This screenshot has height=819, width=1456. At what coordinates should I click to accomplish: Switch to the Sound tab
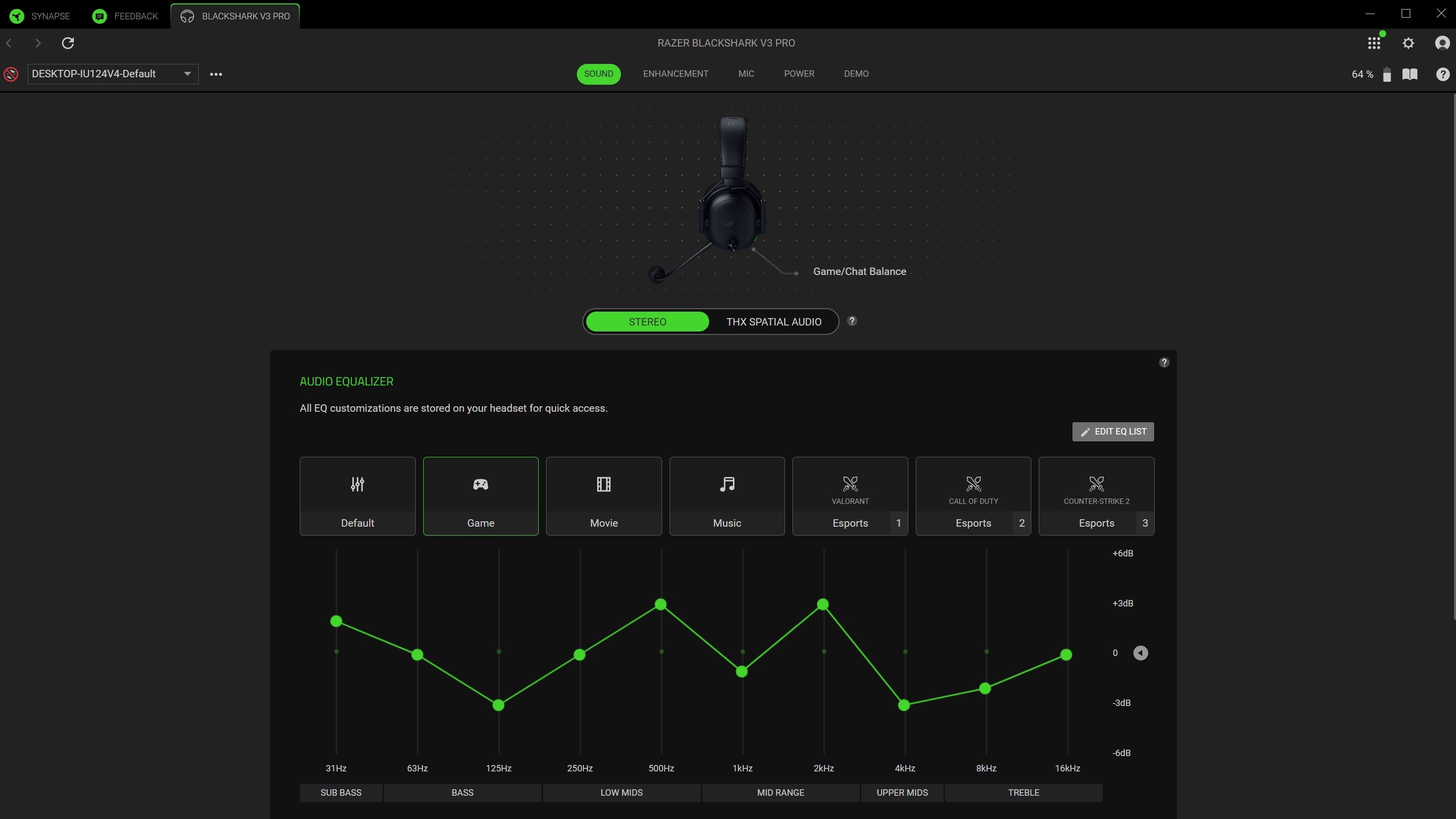599,74
